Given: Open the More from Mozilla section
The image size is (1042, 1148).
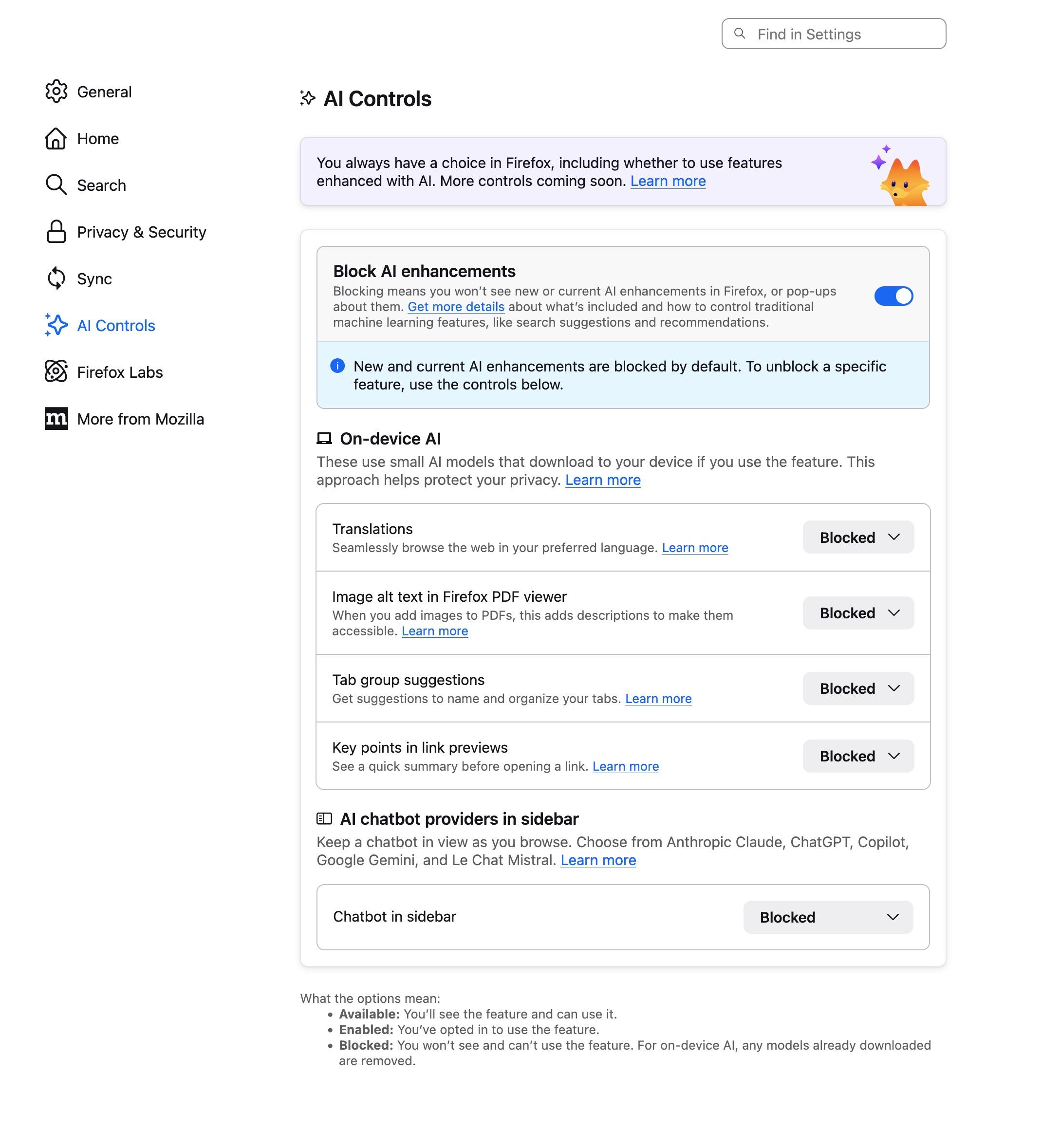Looking at the screenshot, I should pos(140,419).
